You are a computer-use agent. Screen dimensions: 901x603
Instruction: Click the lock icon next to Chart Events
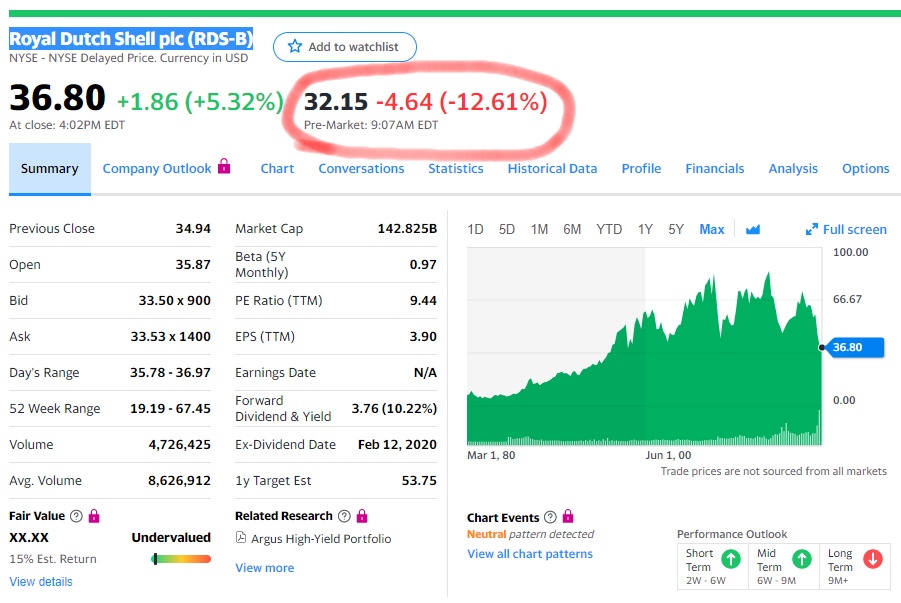pyautogui.click(x=568, y=516)
